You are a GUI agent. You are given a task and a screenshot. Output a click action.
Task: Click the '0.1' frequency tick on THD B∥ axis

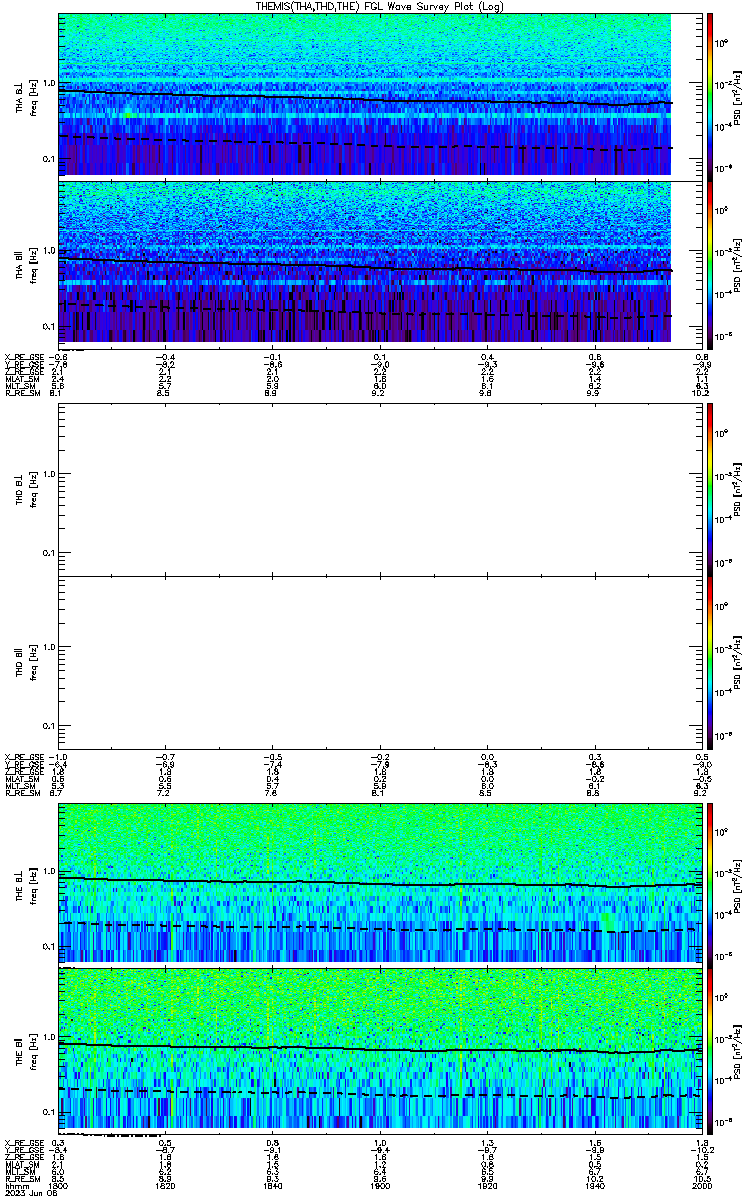(x=50, y=725)
